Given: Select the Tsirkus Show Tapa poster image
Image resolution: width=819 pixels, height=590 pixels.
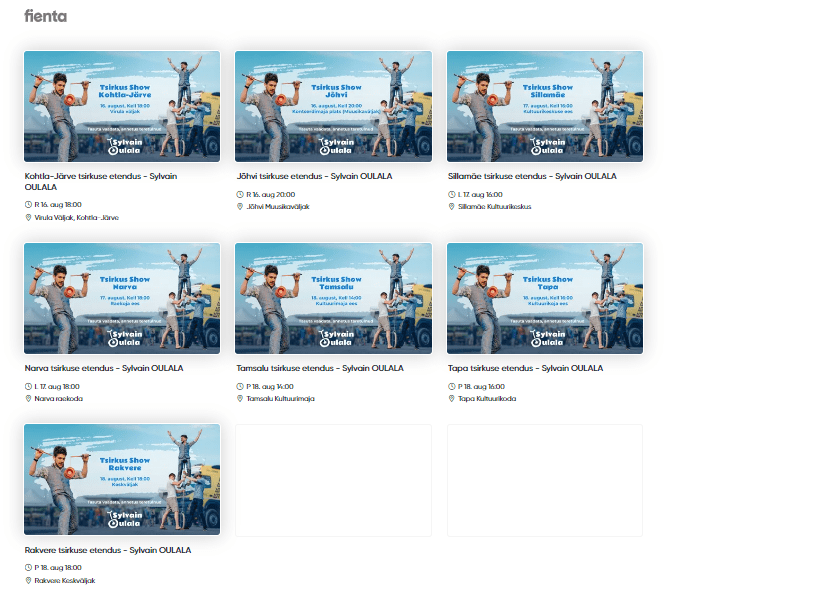Looking at the screenshot, I should [545, 298].
